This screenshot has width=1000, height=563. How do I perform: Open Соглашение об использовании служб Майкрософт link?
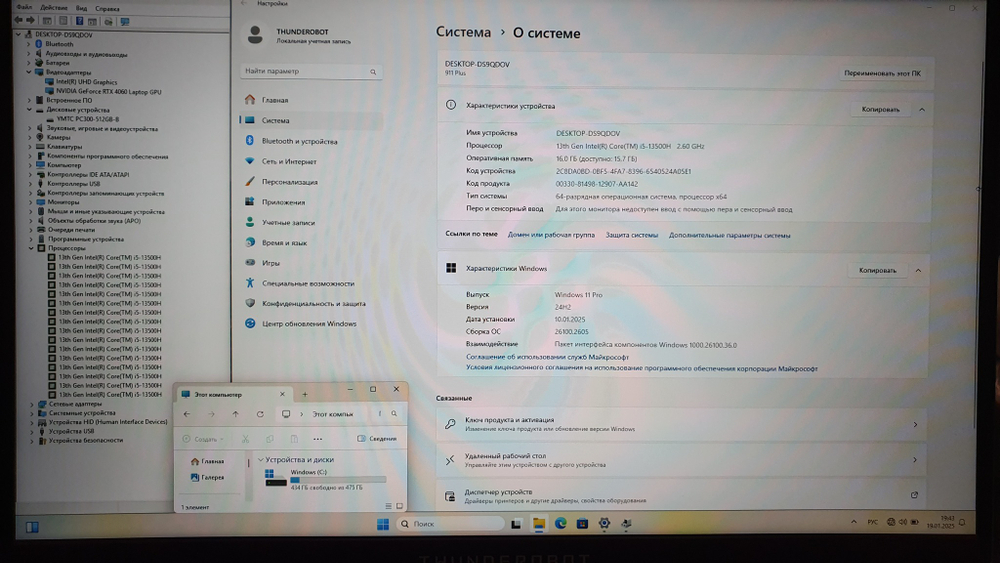(547, 357)
